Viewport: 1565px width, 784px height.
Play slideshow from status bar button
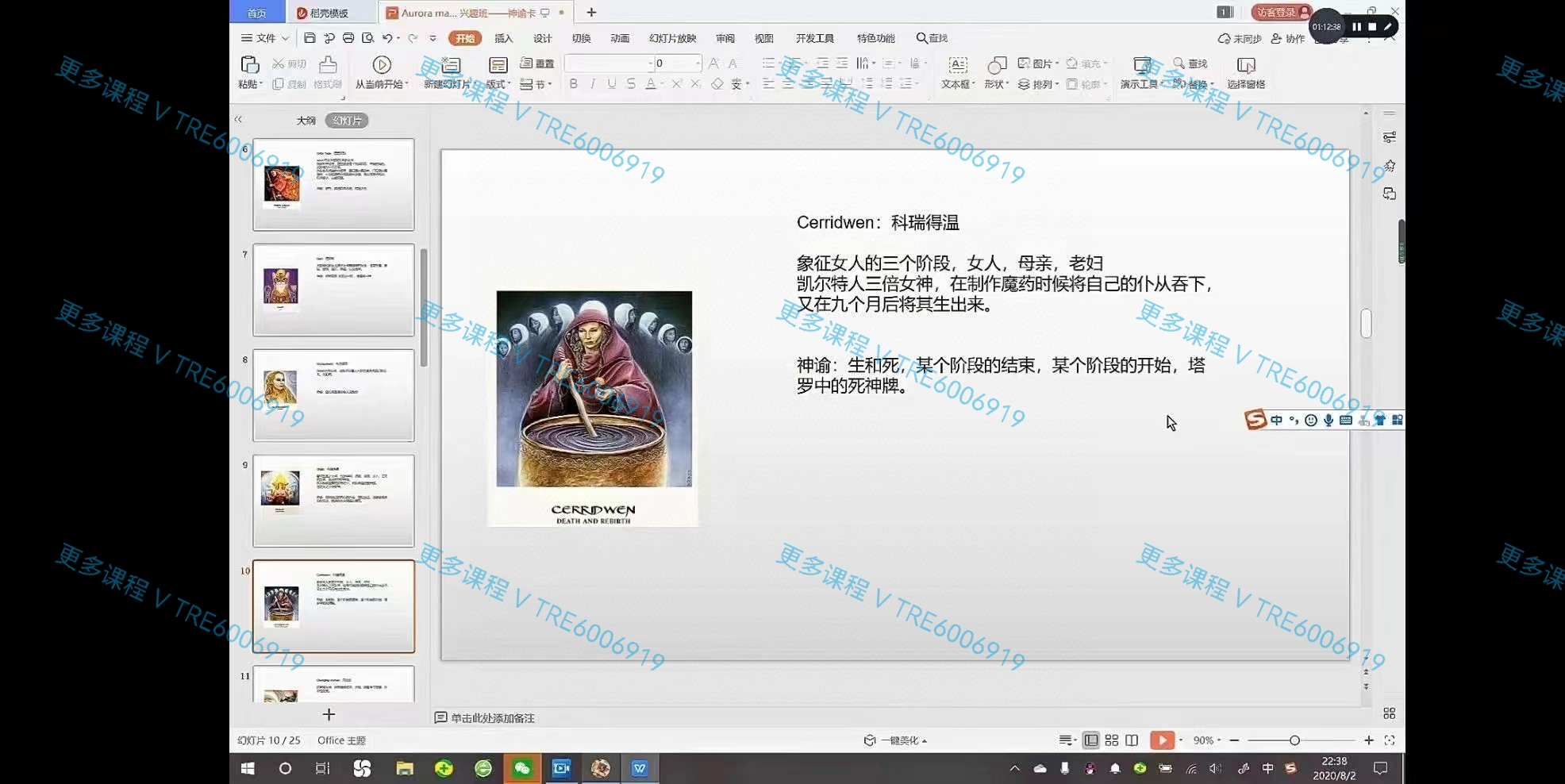click(x=1162, y=740)
